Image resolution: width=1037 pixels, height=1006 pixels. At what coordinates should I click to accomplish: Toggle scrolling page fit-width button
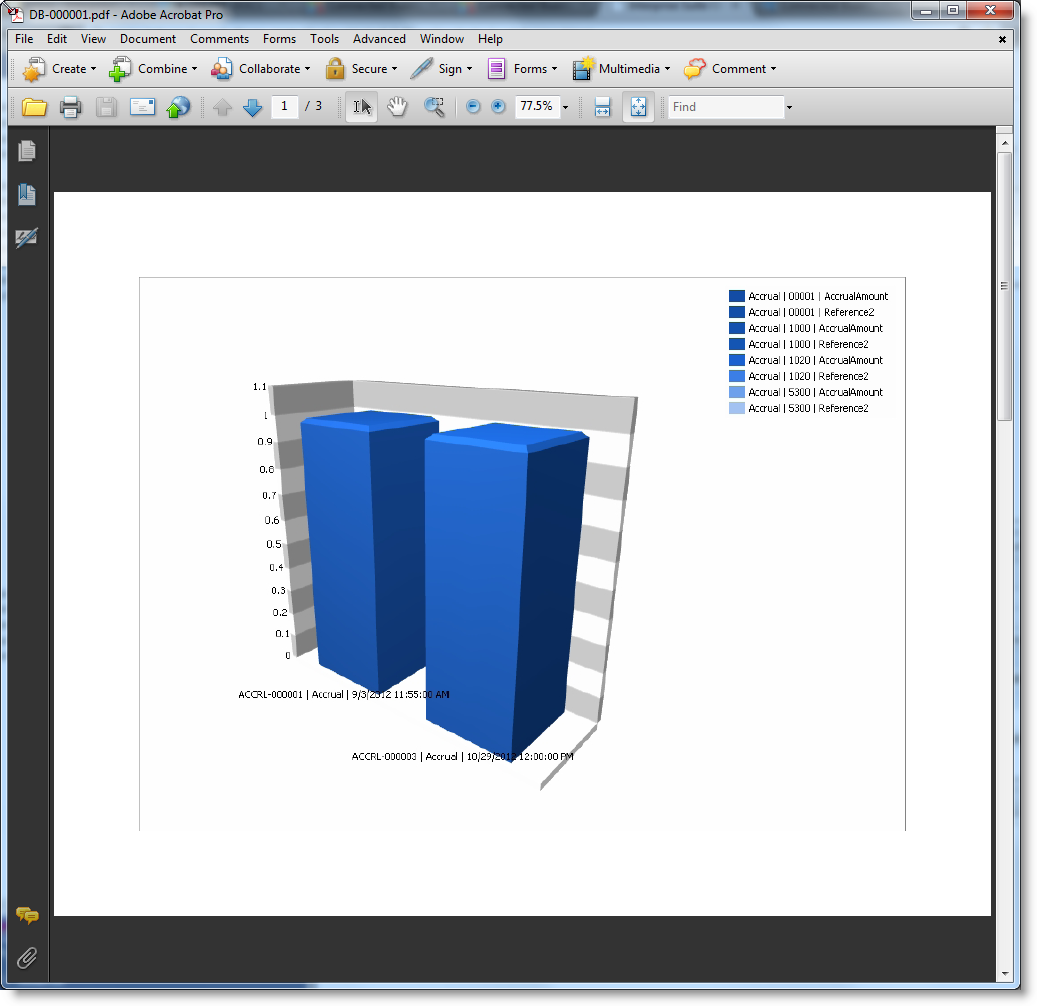tap(602, 107)
